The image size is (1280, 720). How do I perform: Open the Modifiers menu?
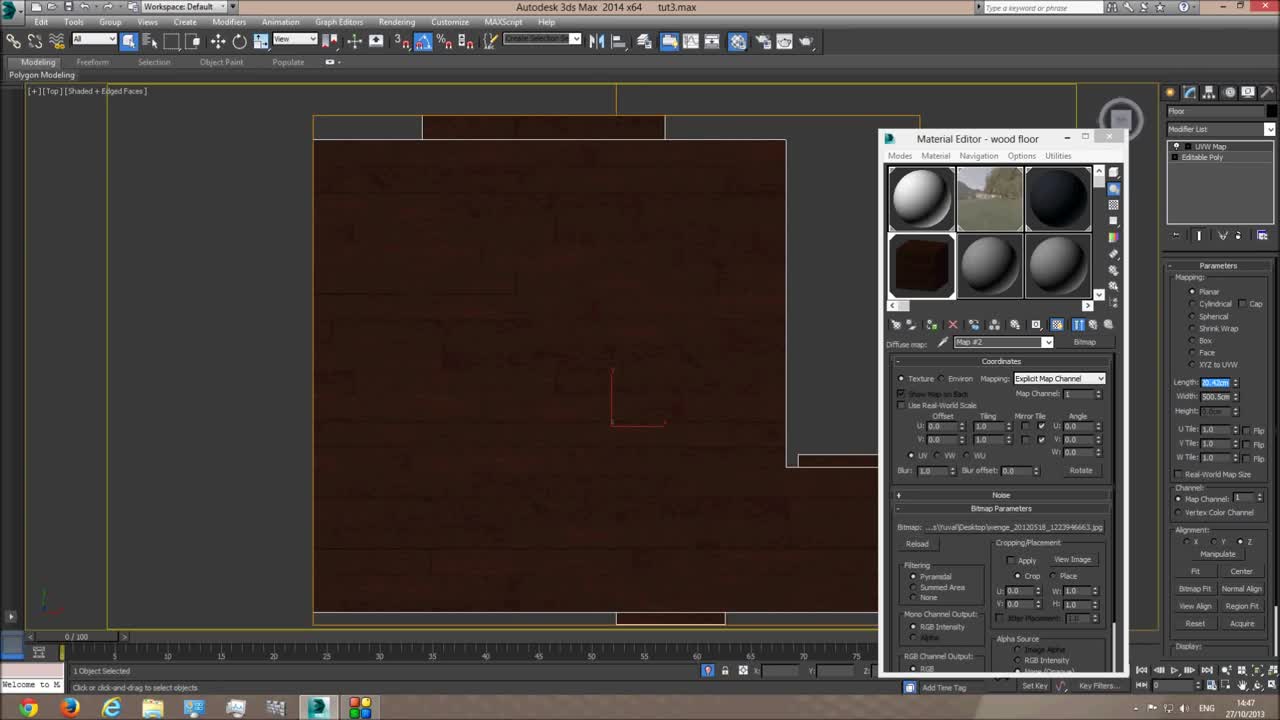point(229,22)
